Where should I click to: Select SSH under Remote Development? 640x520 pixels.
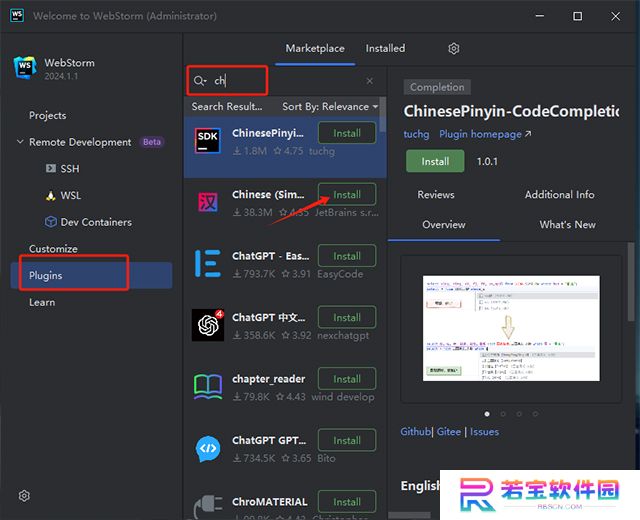[x=70, y=169]
